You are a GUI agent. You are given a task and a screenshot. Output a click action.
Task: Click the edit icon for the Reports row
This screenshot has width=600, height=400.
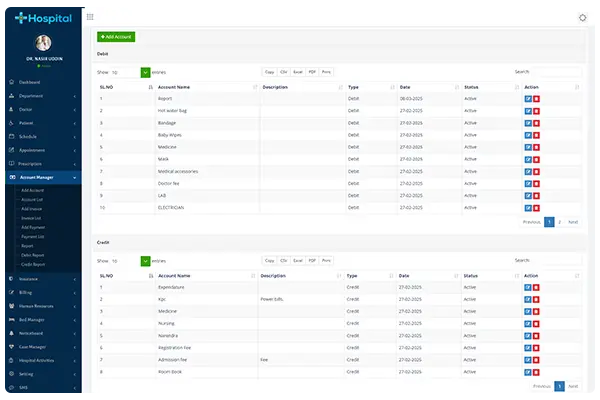point(528,99)
